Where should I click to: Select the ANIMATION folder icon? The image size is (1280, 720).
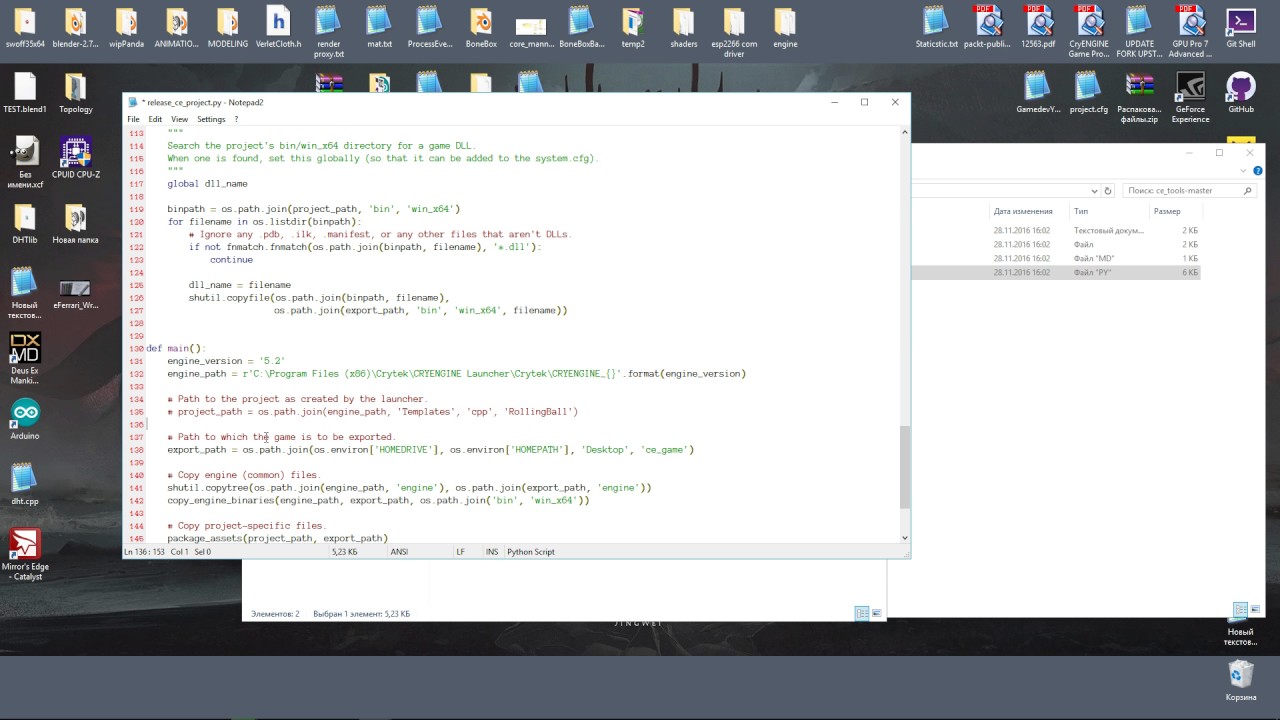(177, 28)
